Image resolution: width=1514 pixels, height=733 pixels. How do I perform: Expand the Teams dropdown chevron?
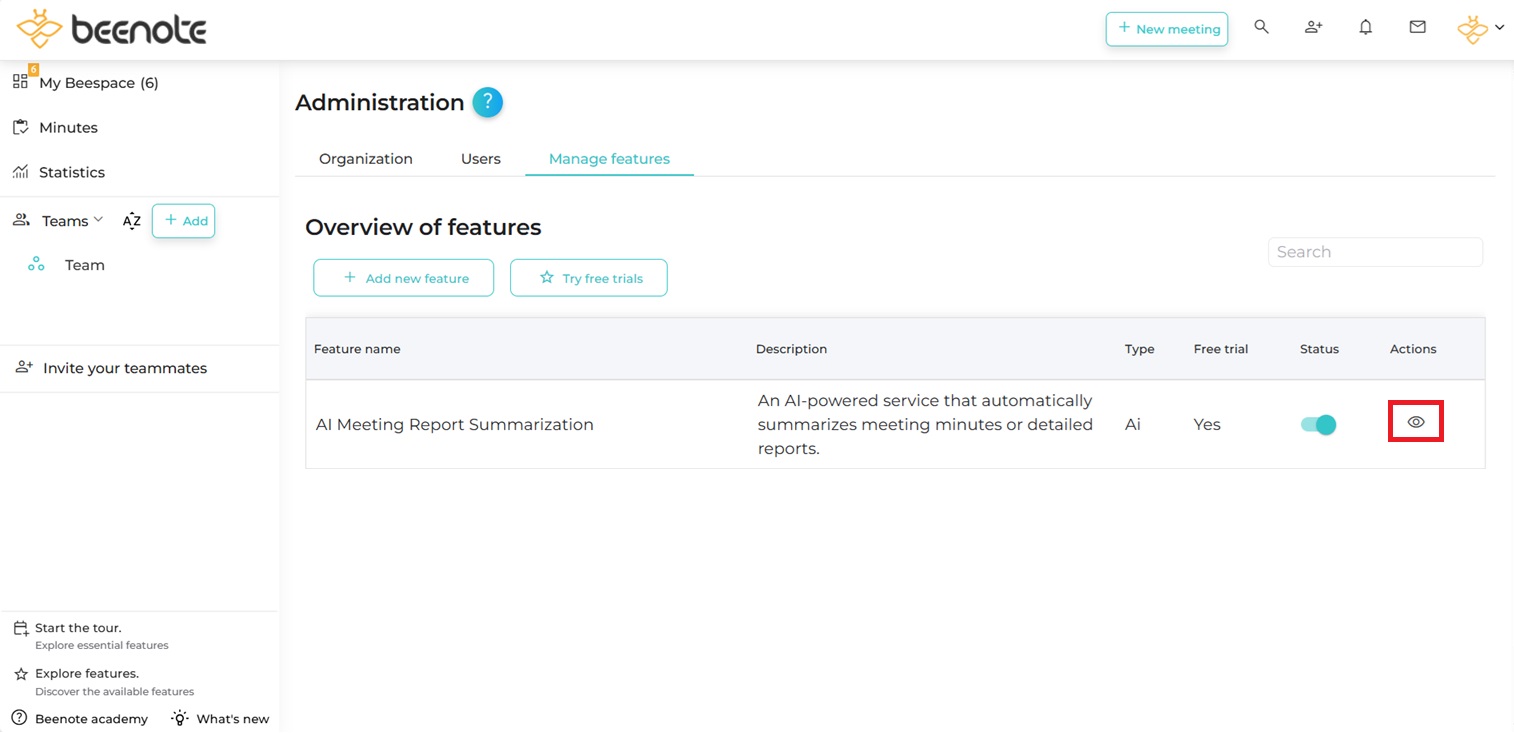coord(98,220)
